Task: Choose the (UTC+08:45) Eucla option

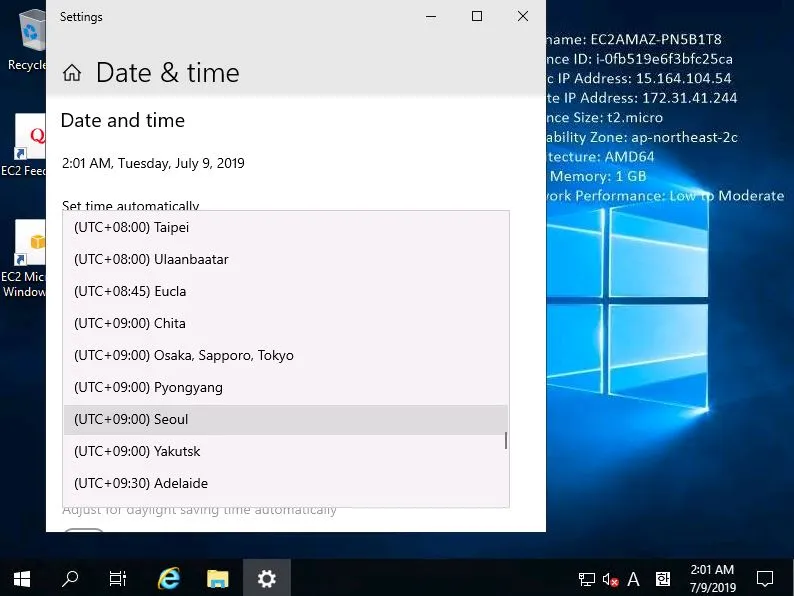Action: click(285, 291)
